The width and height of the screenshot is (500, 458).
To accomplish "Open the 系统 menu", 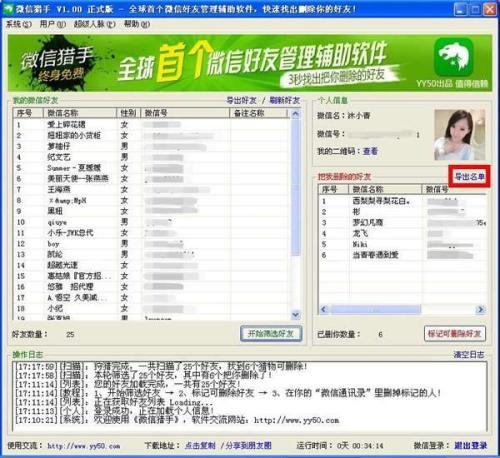I will (x=19, y=24).
